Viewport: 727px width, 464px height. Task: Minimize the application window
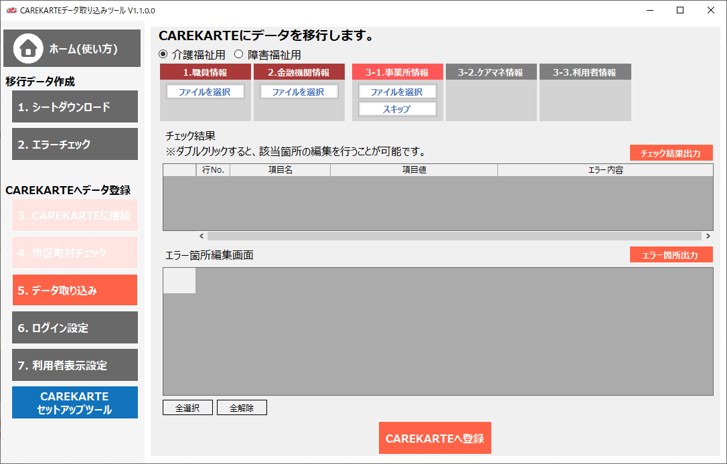650,10
